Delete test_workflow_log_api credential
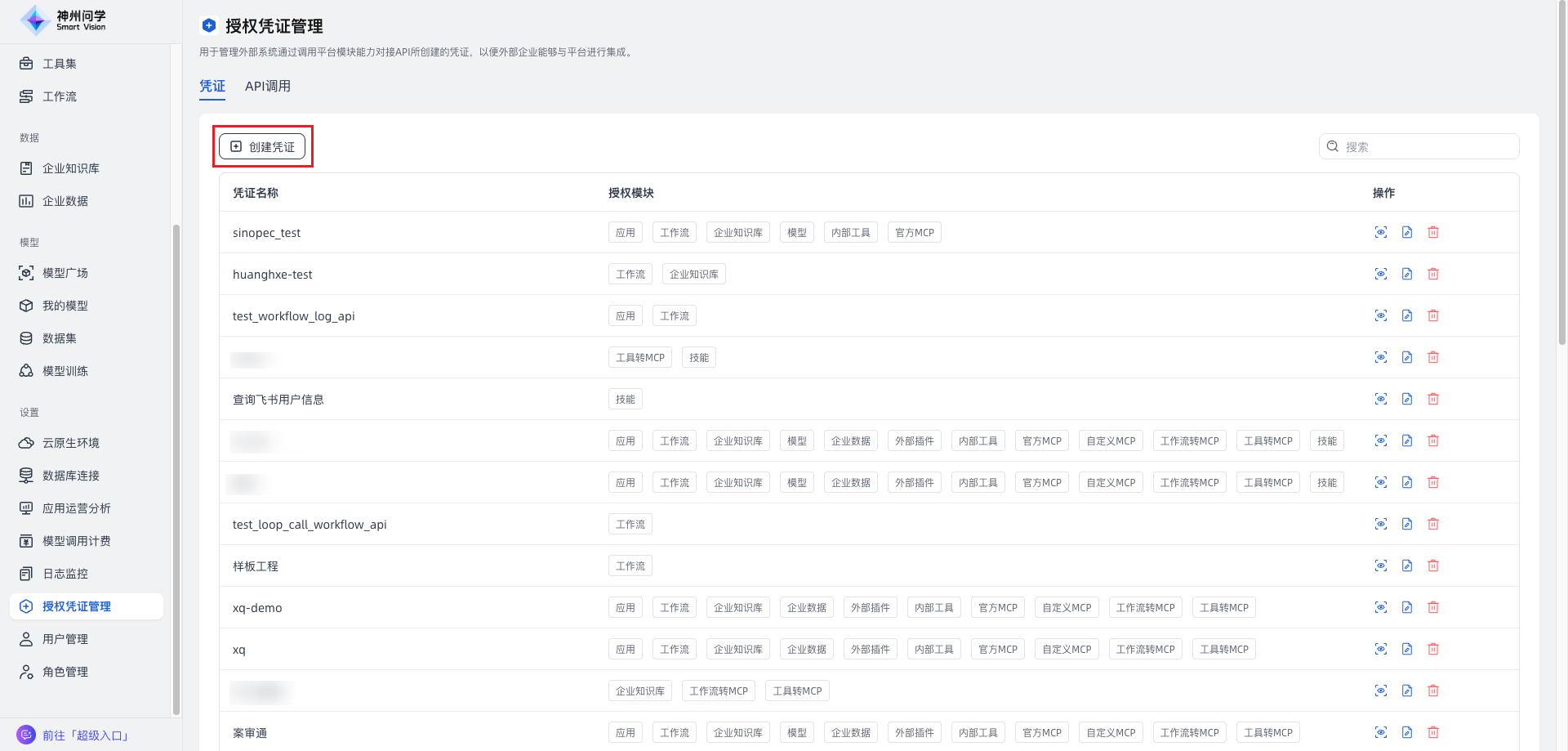 click(x=1433, y=315)
